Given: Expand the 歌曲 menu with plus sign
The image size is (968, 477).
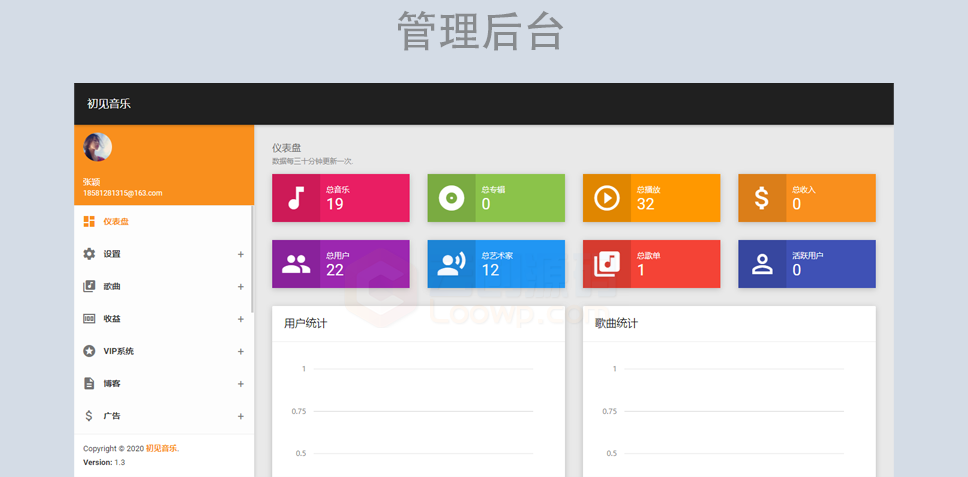Looking at the screenshot, I should [x=241, y=287].
